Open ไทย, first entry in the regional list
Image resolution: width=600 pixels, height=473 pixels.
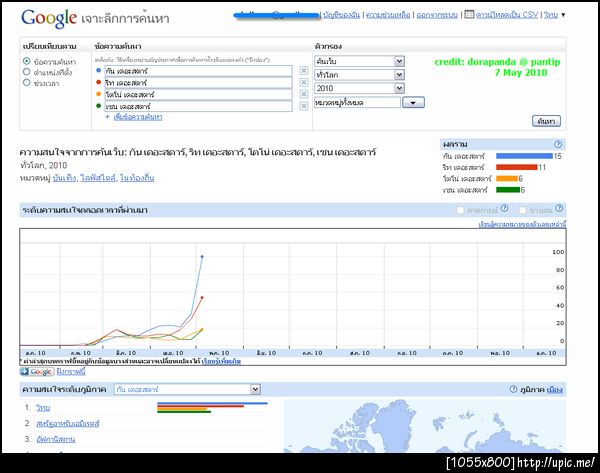coord(43,408)
